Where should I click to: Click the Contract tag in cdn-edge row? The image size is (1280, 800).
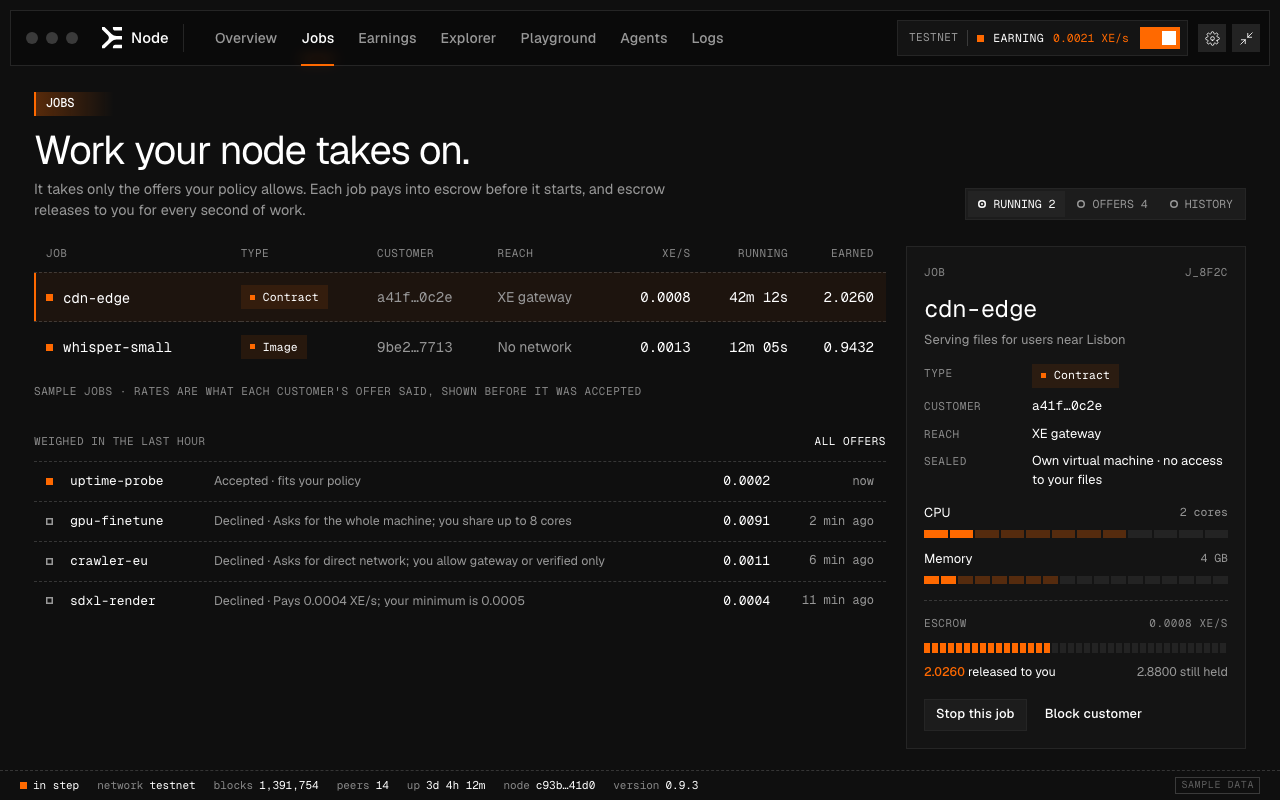284,297
